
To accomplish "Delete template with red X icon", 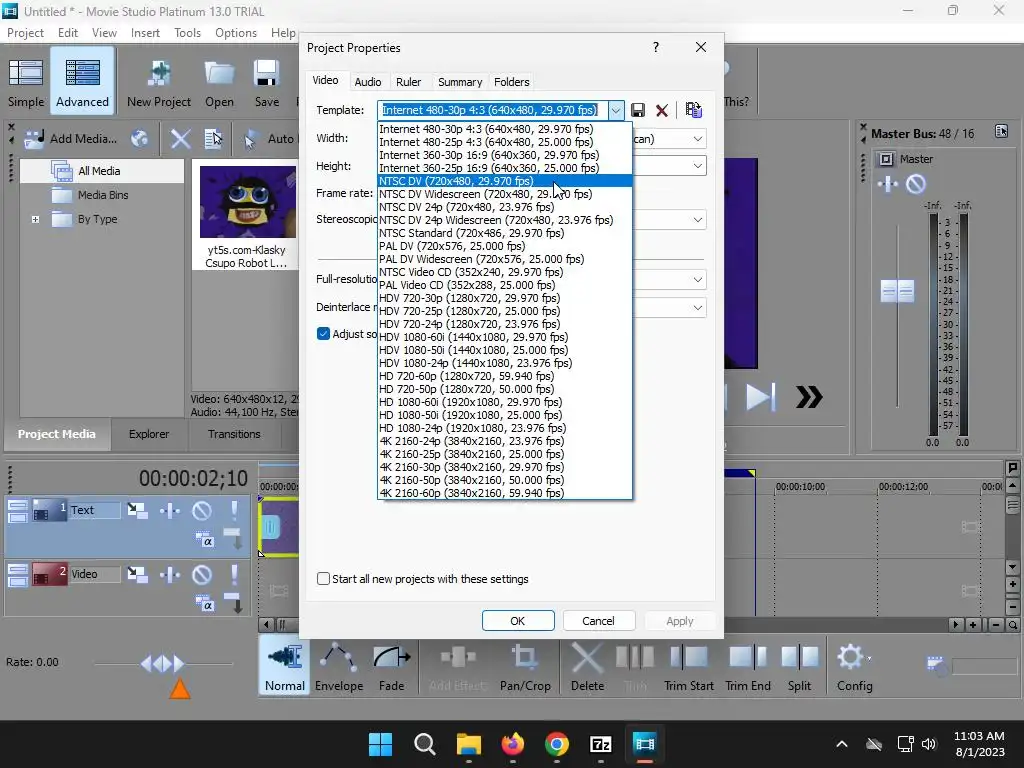I will pos(662,110).
